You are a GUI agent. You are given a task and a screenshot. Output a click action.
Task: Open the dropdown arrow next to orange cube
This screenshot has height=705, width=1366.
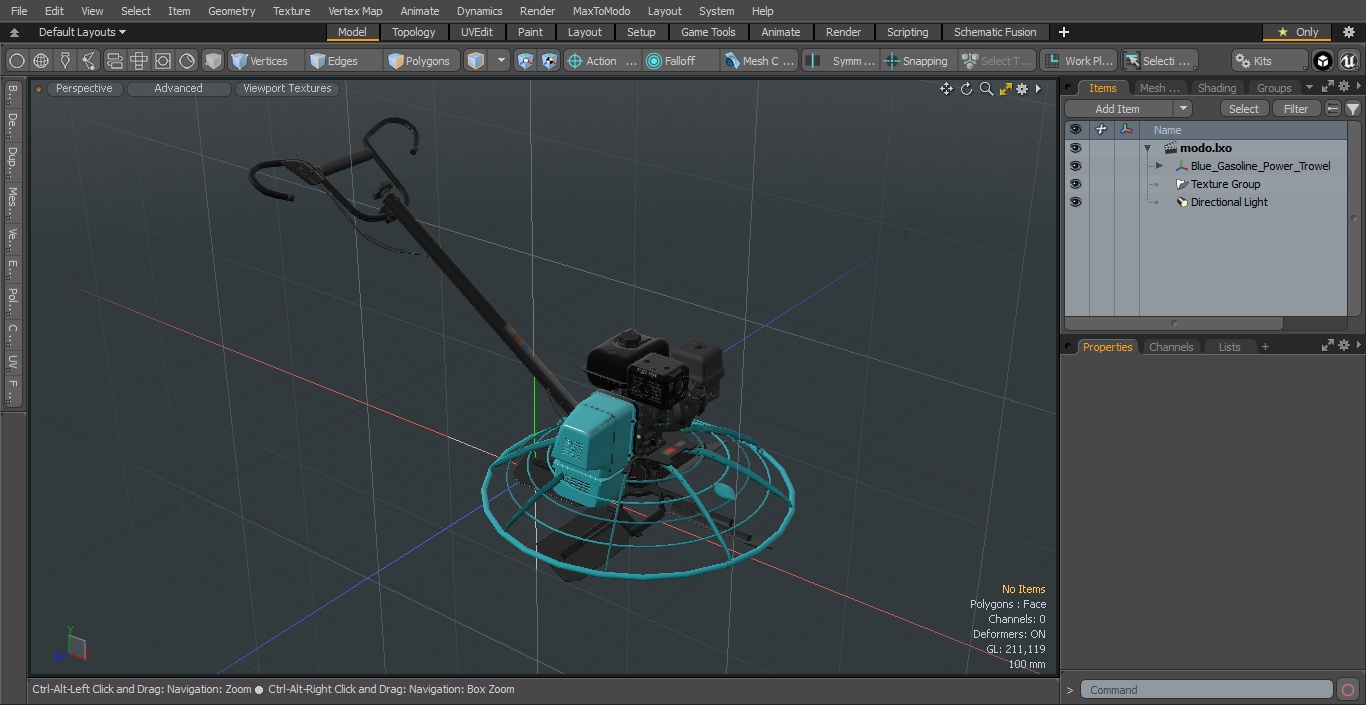click(x=501, y=61)
